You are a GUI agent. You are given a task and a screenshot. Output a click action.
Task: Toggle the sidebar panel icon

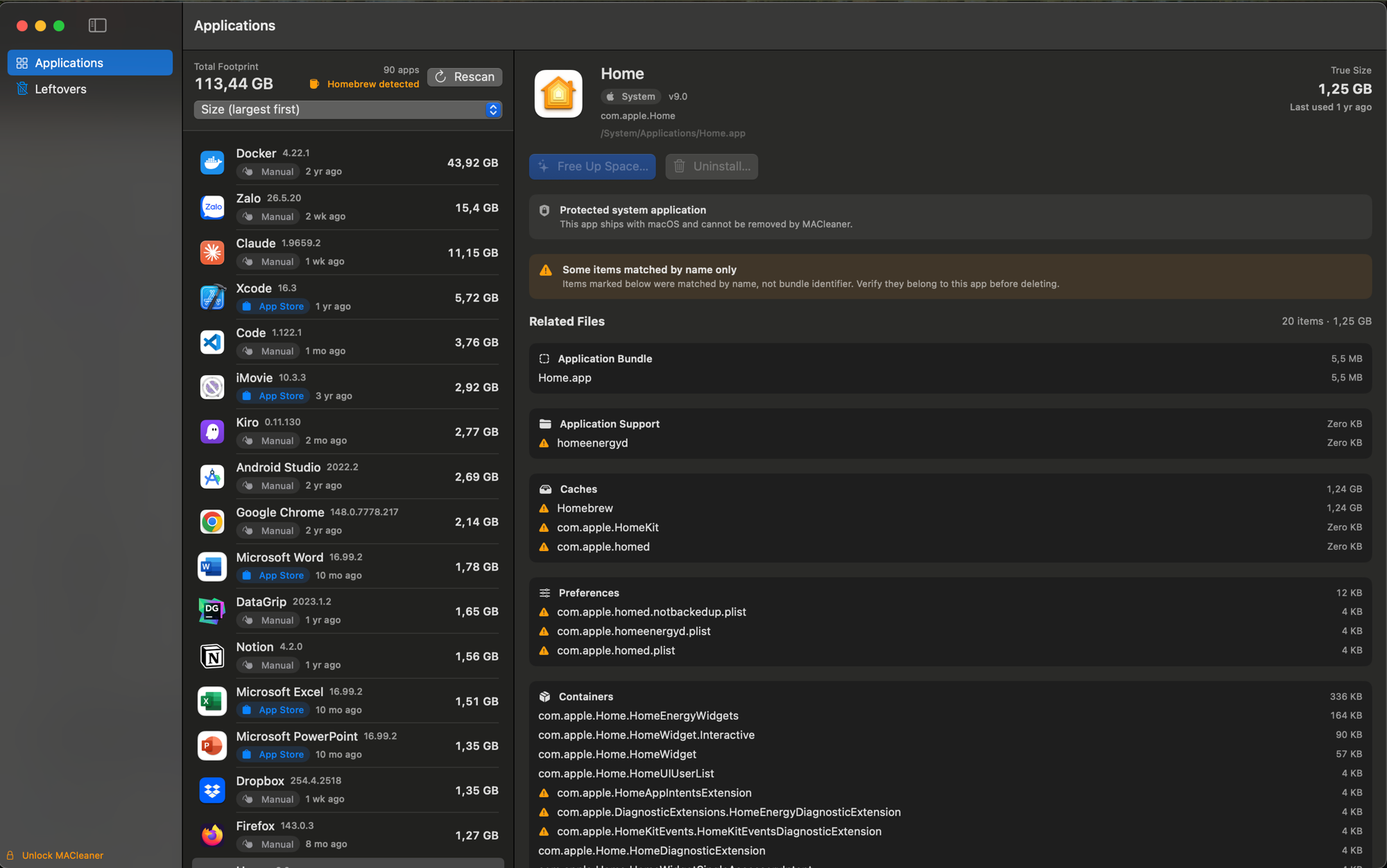[97, 26]
